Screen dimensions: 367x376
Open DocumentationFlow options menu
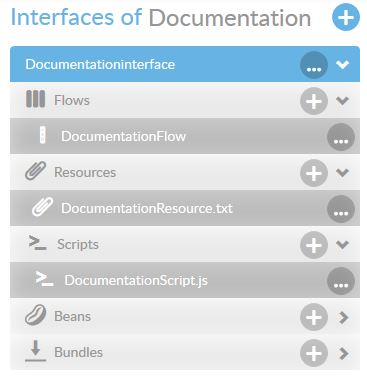(x=341, y=137)
